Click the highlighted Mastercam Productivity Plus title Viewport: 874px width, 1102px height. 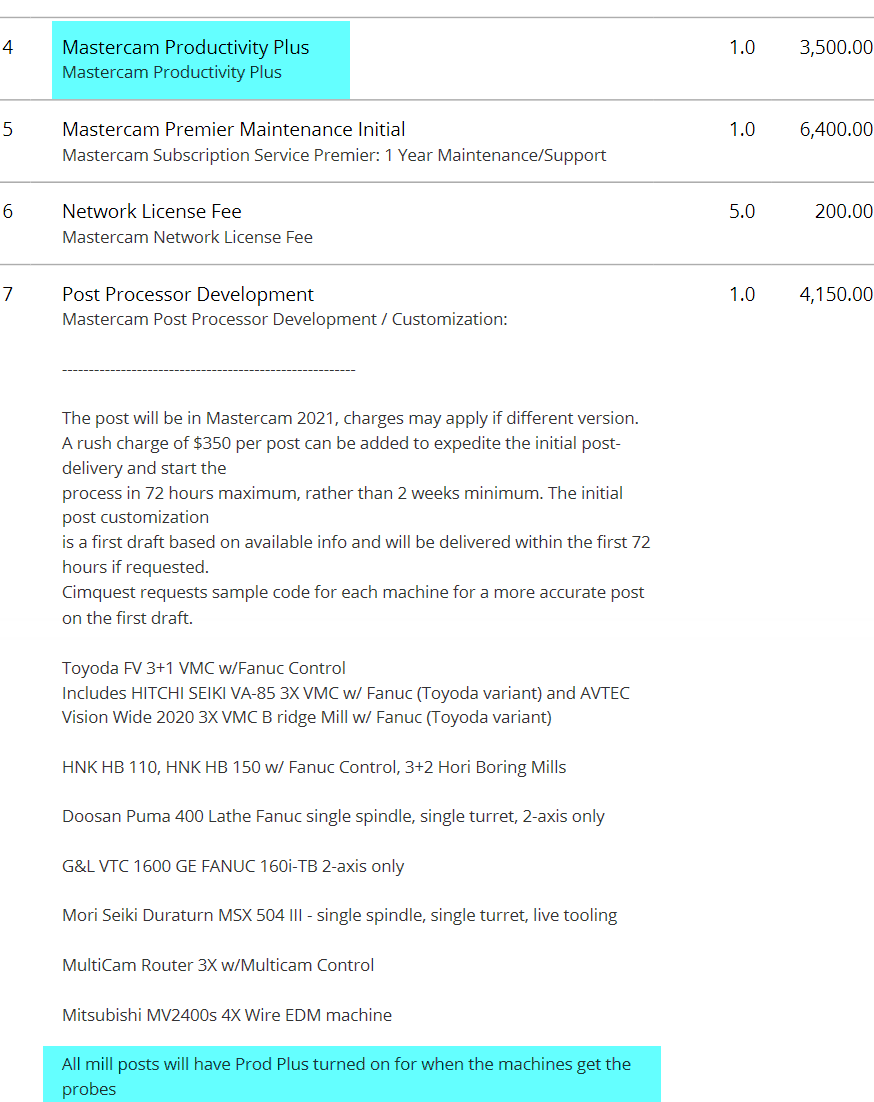(x=185, y=47)
